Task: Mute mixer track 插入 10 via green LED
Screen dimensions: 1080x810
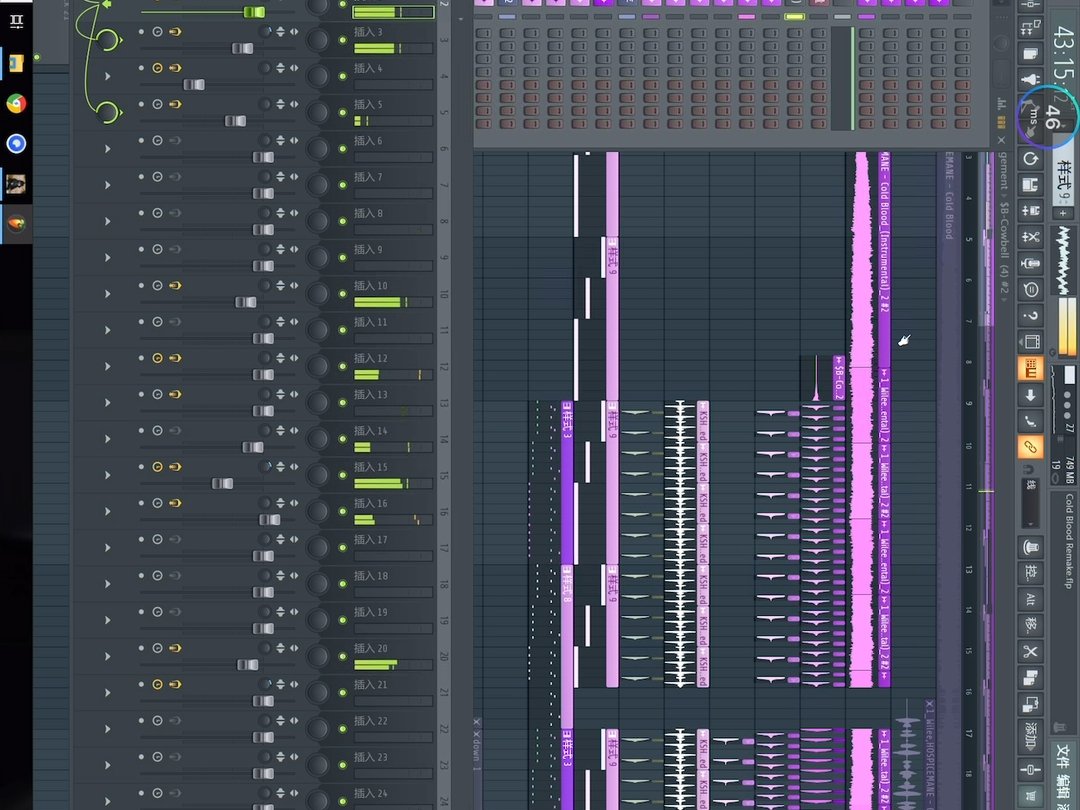Action: 343,294
